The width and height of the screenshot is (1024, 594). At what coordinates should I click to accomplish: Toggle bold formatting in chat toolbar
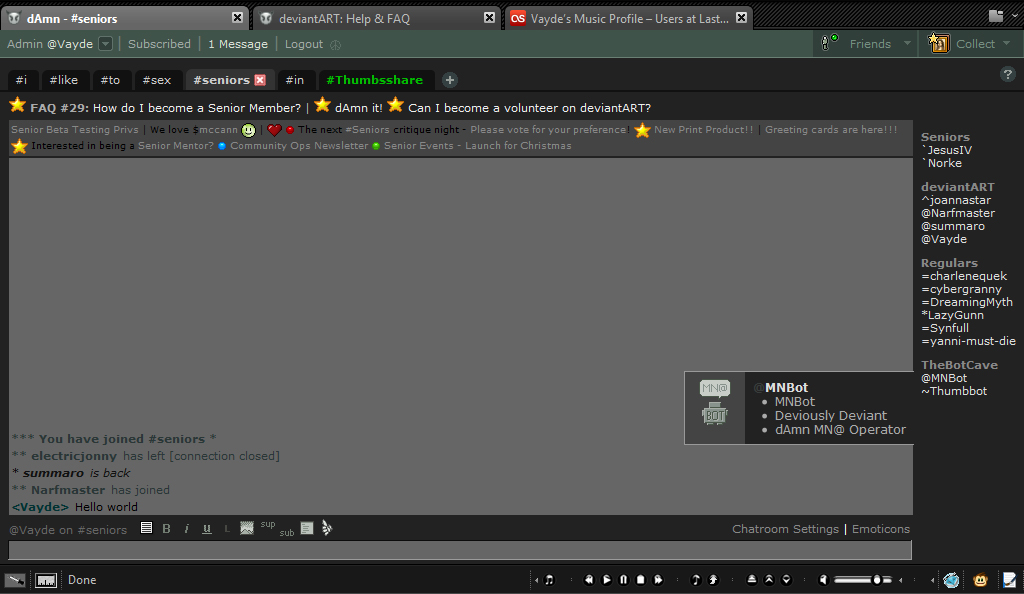[167, 529]
